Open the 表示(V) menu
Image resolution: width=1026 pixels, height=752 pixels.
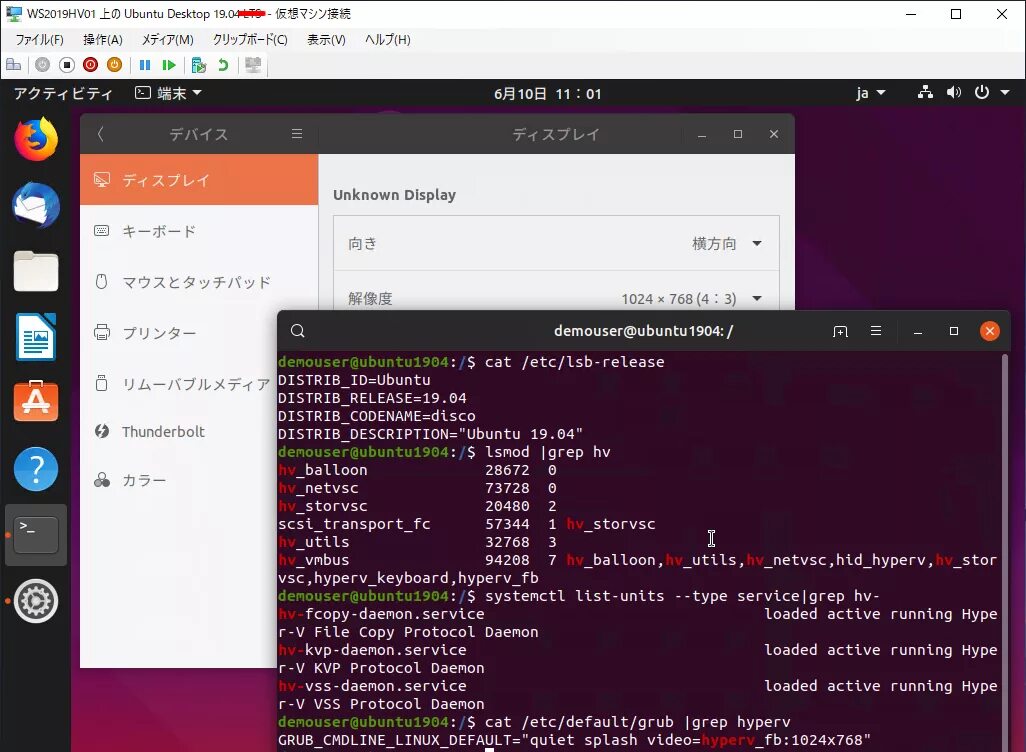326,40
